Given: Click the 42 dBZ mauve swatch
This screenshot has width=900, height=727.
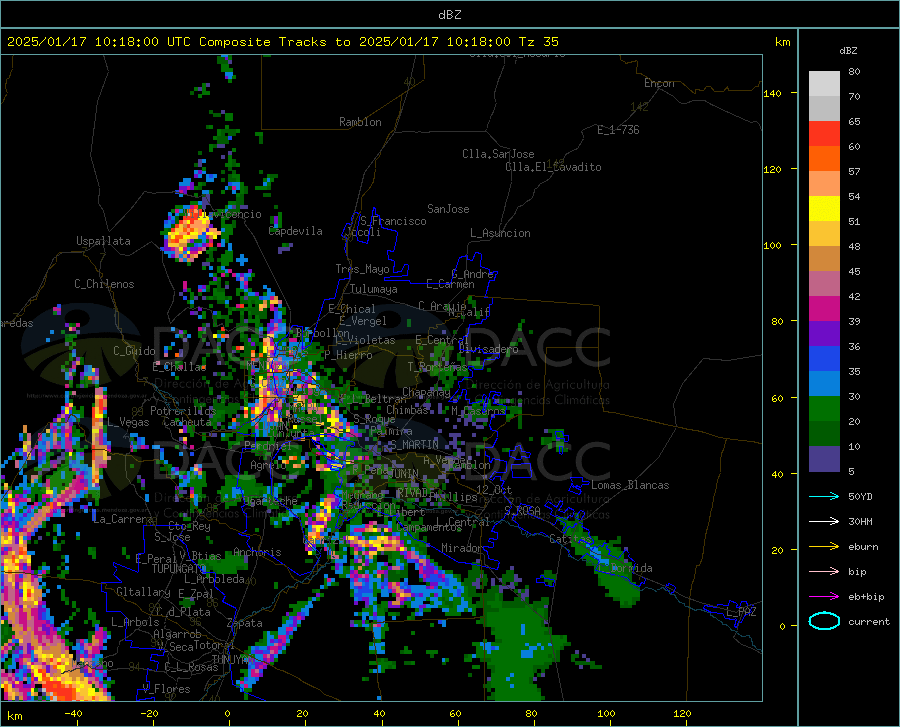Looking at the screenshot, I should [x=824, y=283].
